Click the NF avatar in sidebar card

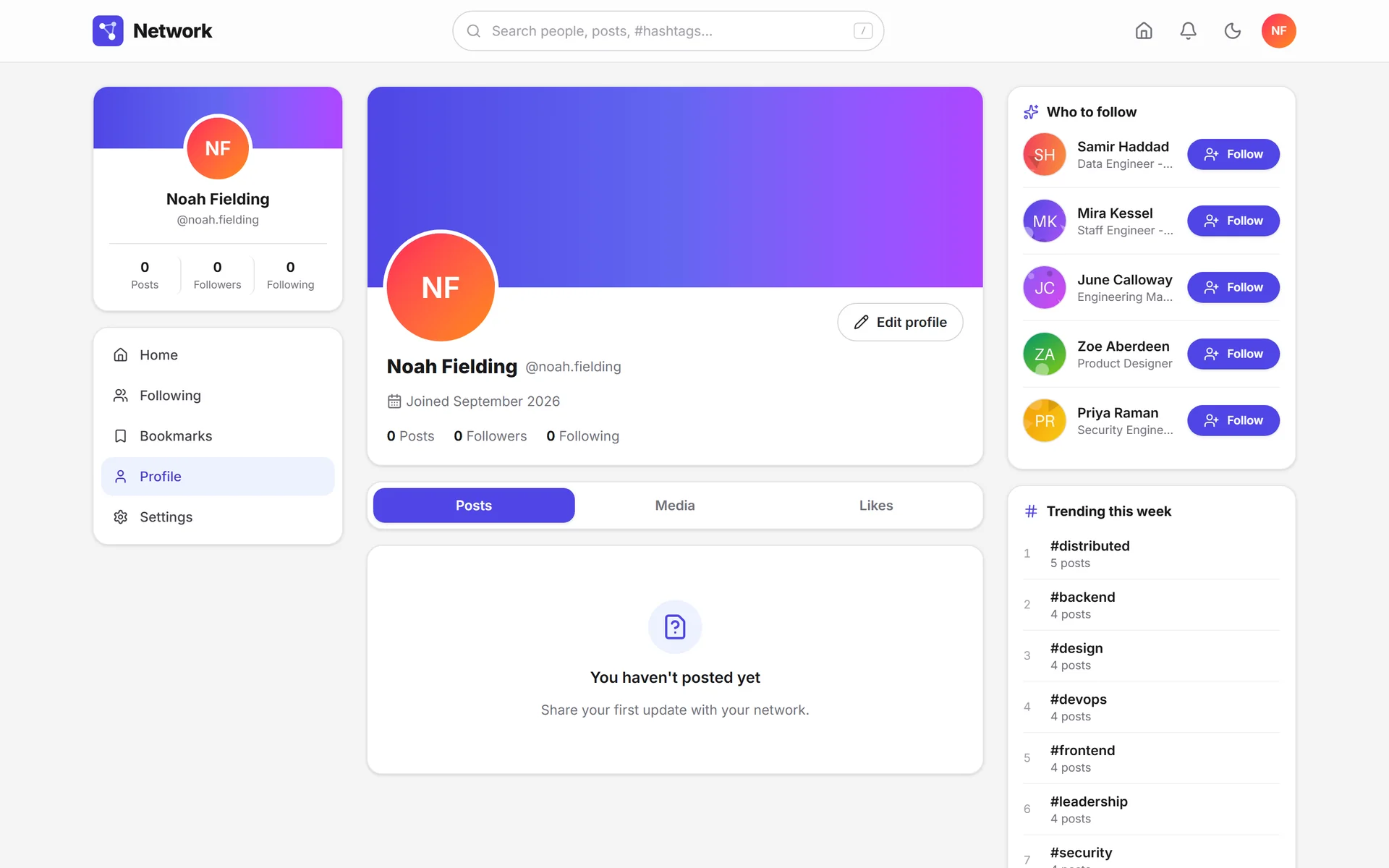[218, 148]
